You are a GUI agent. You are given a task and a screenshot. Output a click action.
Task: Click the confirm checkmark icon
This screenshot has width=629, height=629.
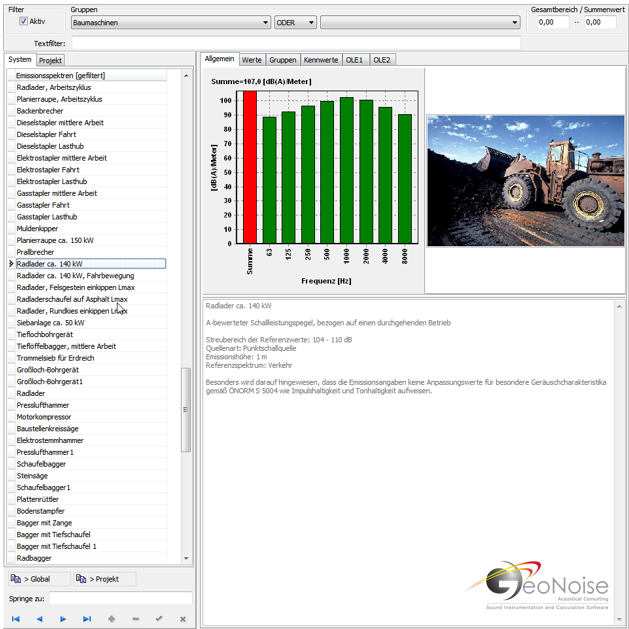159,619
